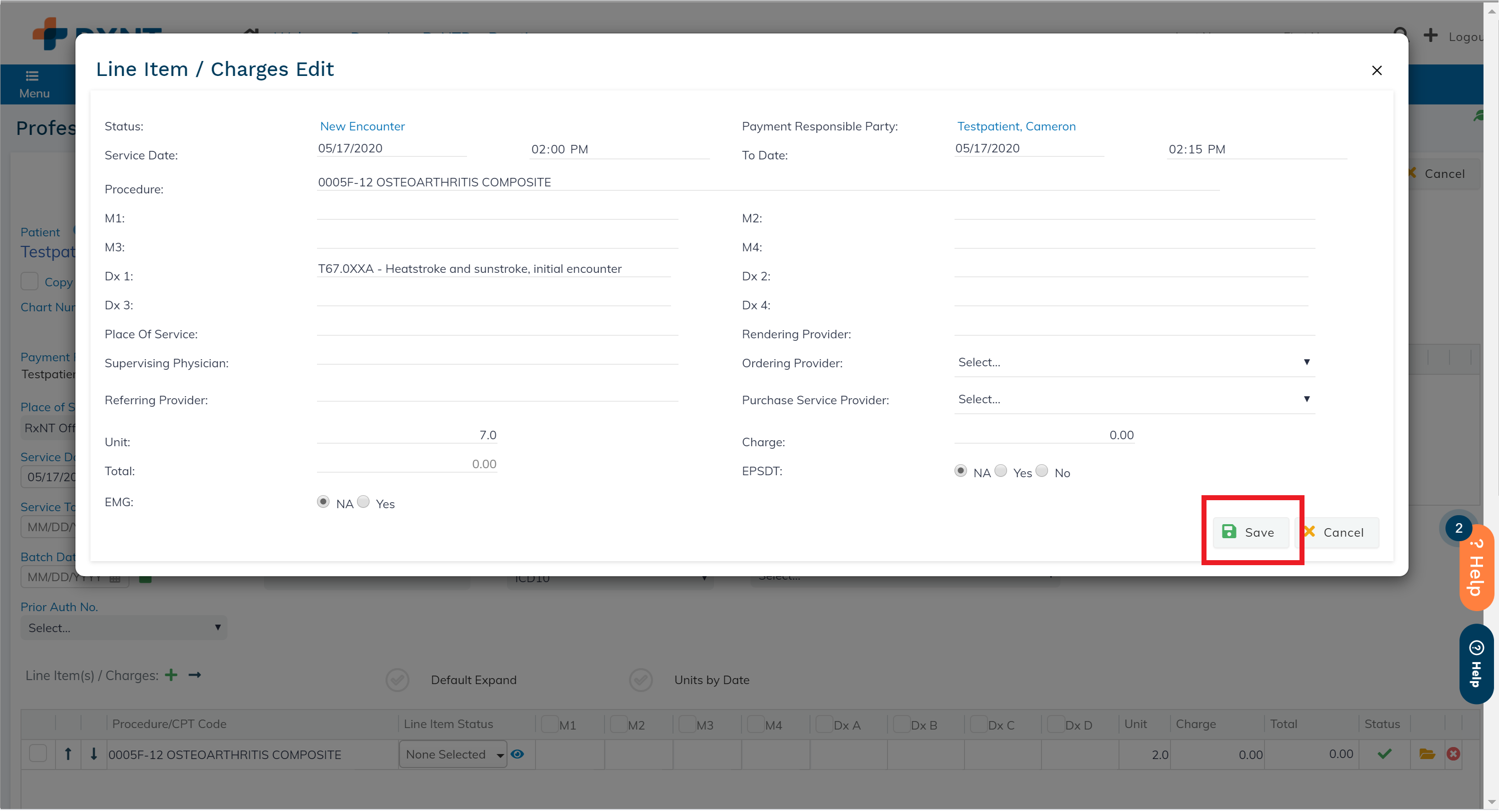The width and height of the screenshot is (1499, 812).
Task: Add a new line item with green plus
Action: (x=170, y=675)
